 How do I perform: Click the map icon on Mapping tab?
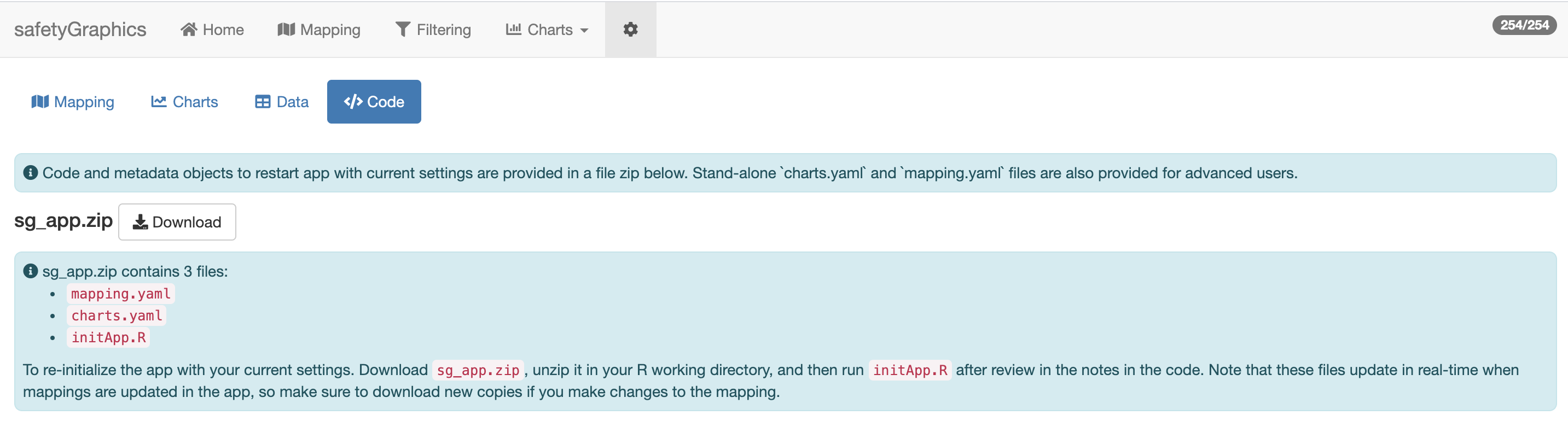point(40,101)
